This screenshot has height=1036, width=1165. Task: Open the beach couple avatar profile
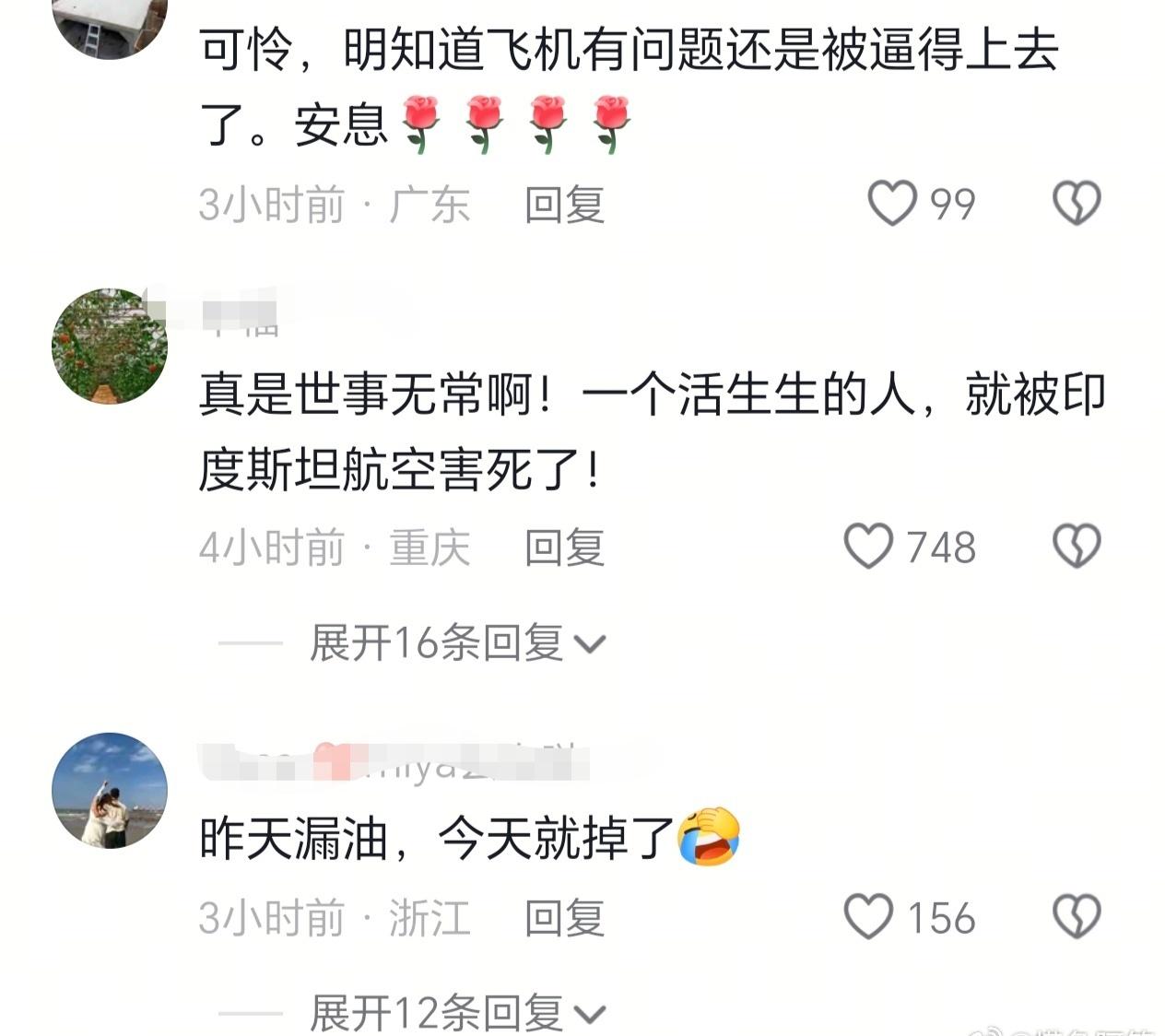[110, 790]
